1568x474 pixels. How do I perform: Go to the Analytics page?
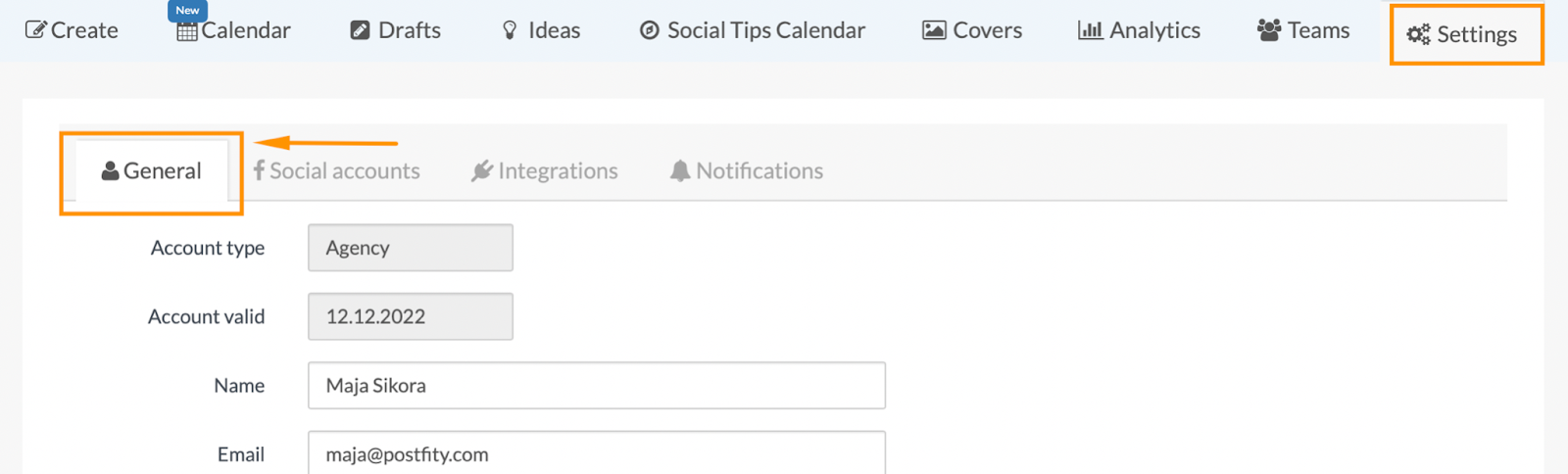(1153, 30)
